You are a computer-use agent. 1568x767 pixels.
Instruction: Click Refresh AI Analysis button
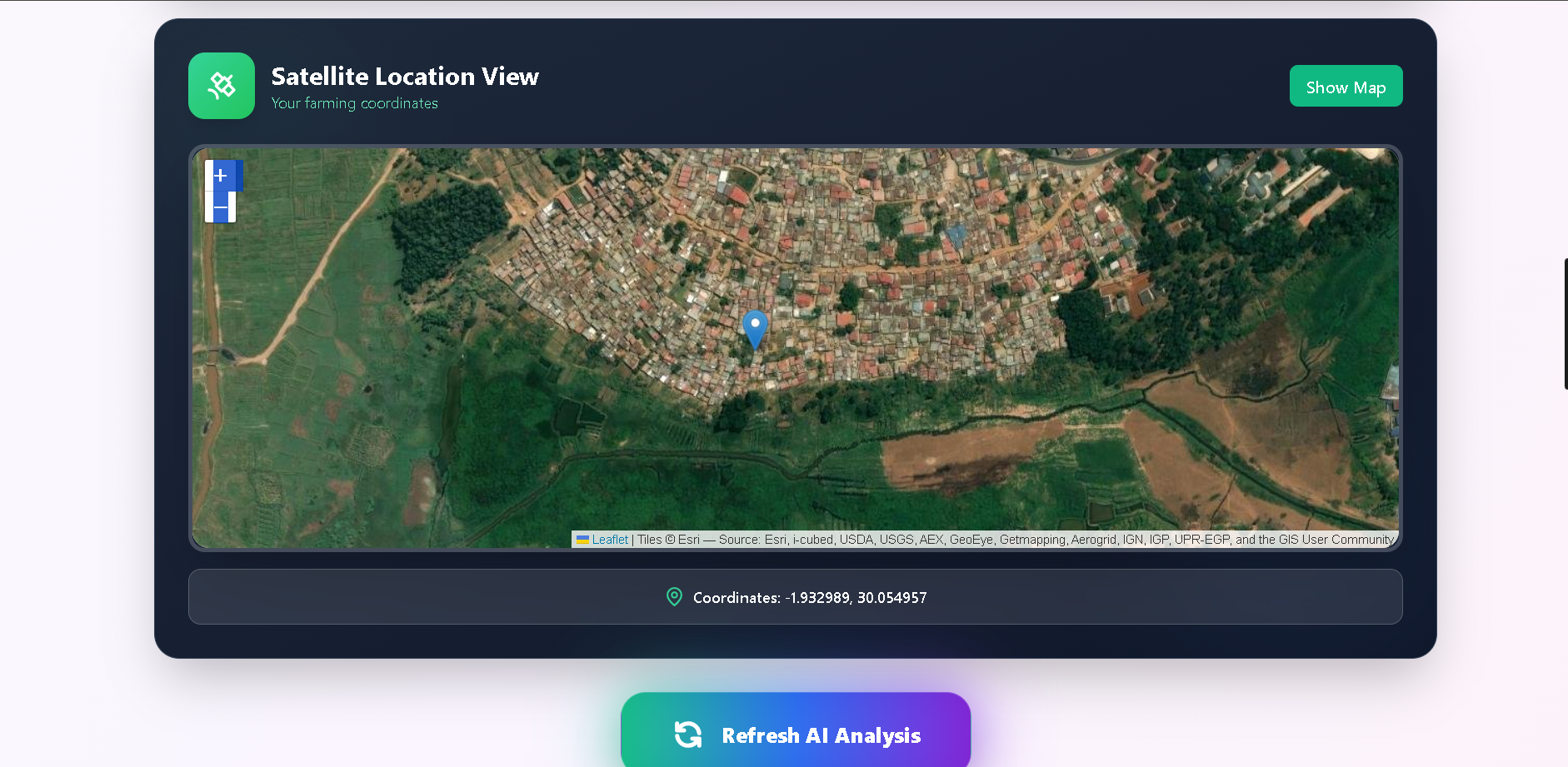(x=796, y=730)
